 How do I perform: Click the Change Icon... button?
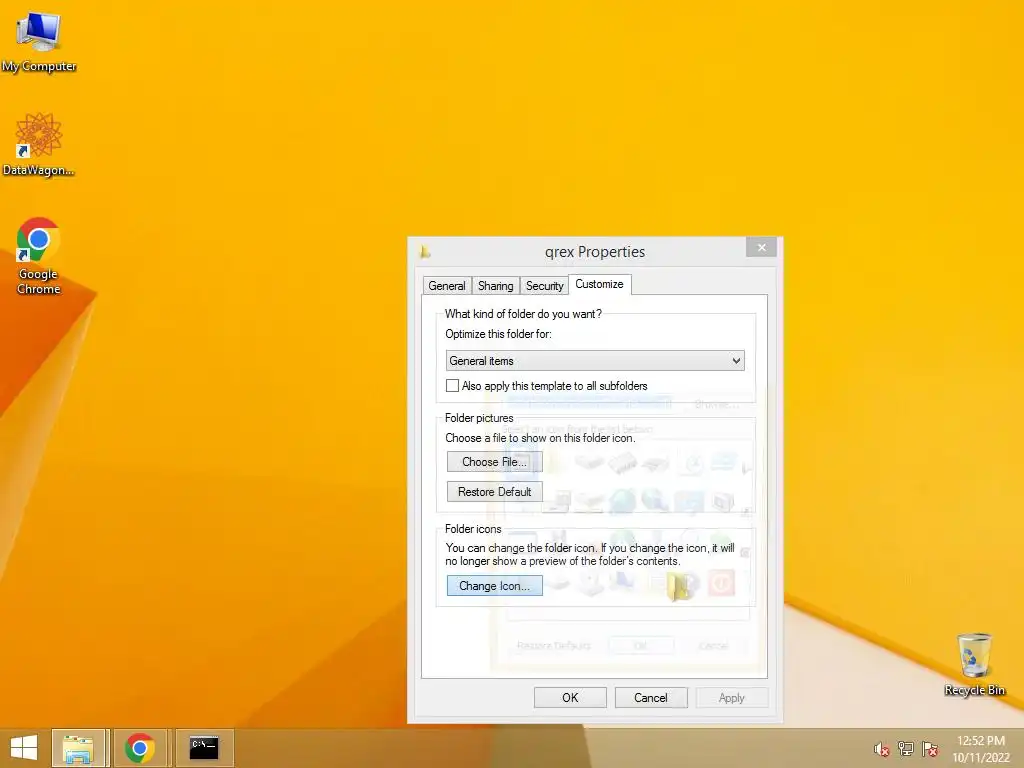click(494, 586)
